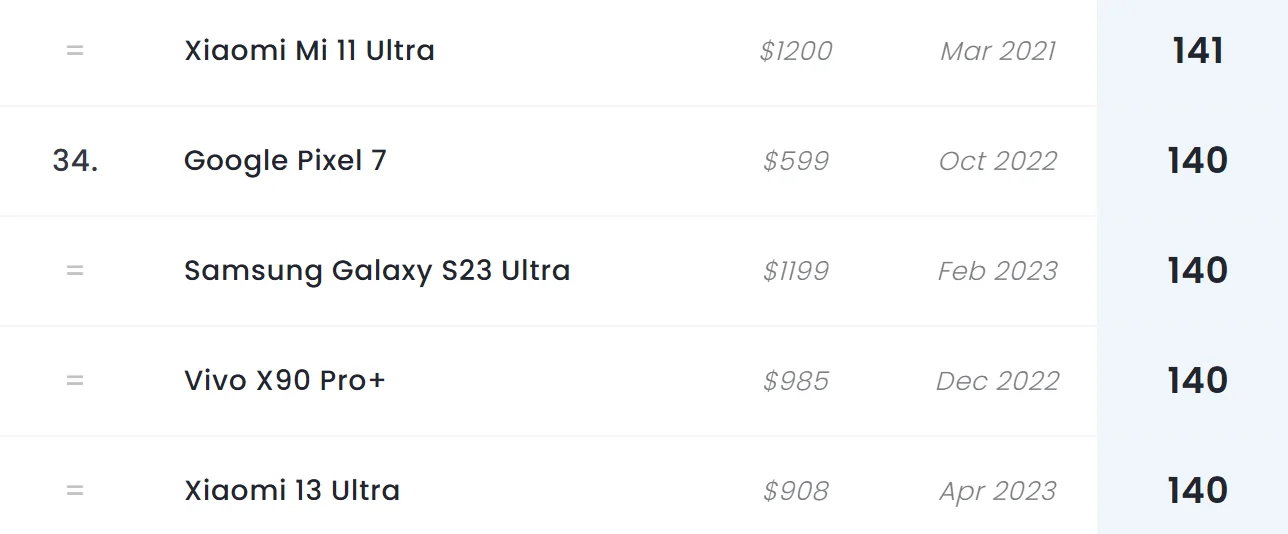This screenshot has height=534, width=1288.
Task: Click the $1200 price
Action: pyautogui.click(x=796, y=51)
